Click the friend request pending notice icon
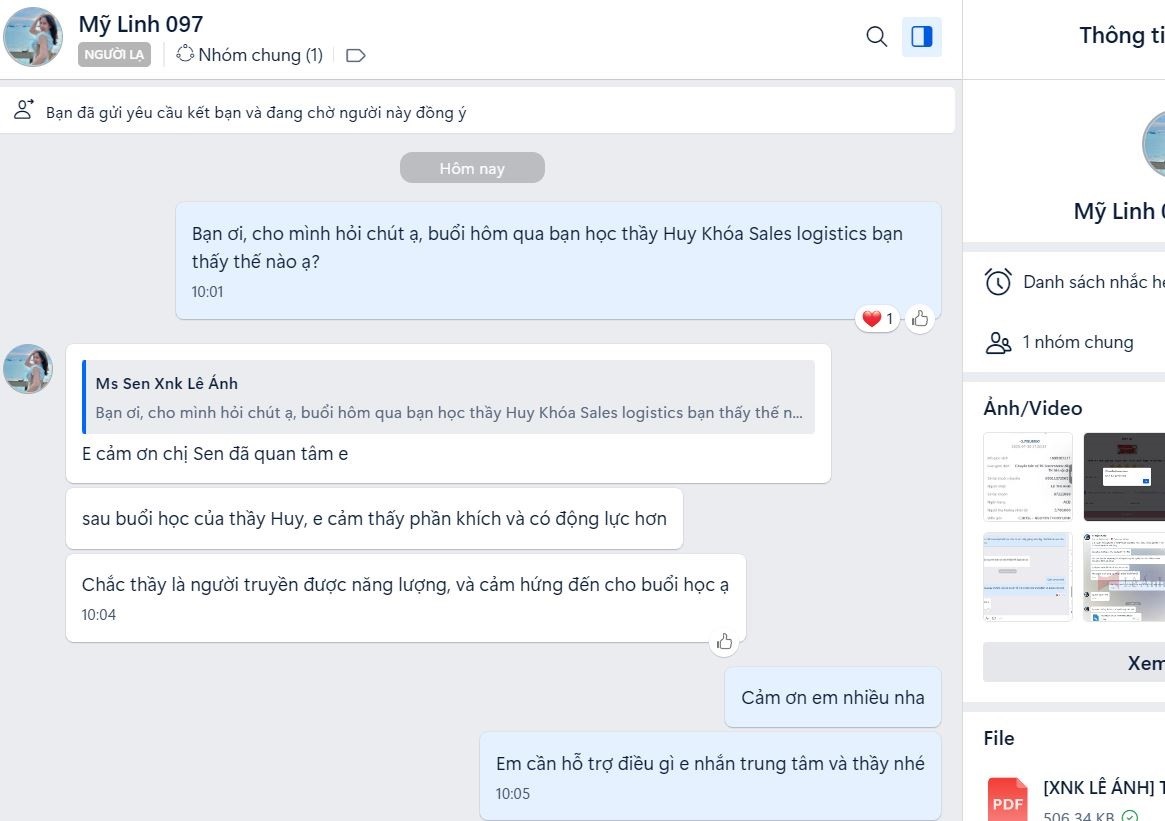The width and height of the screenshot is (1165, 821). coord(24,111)
